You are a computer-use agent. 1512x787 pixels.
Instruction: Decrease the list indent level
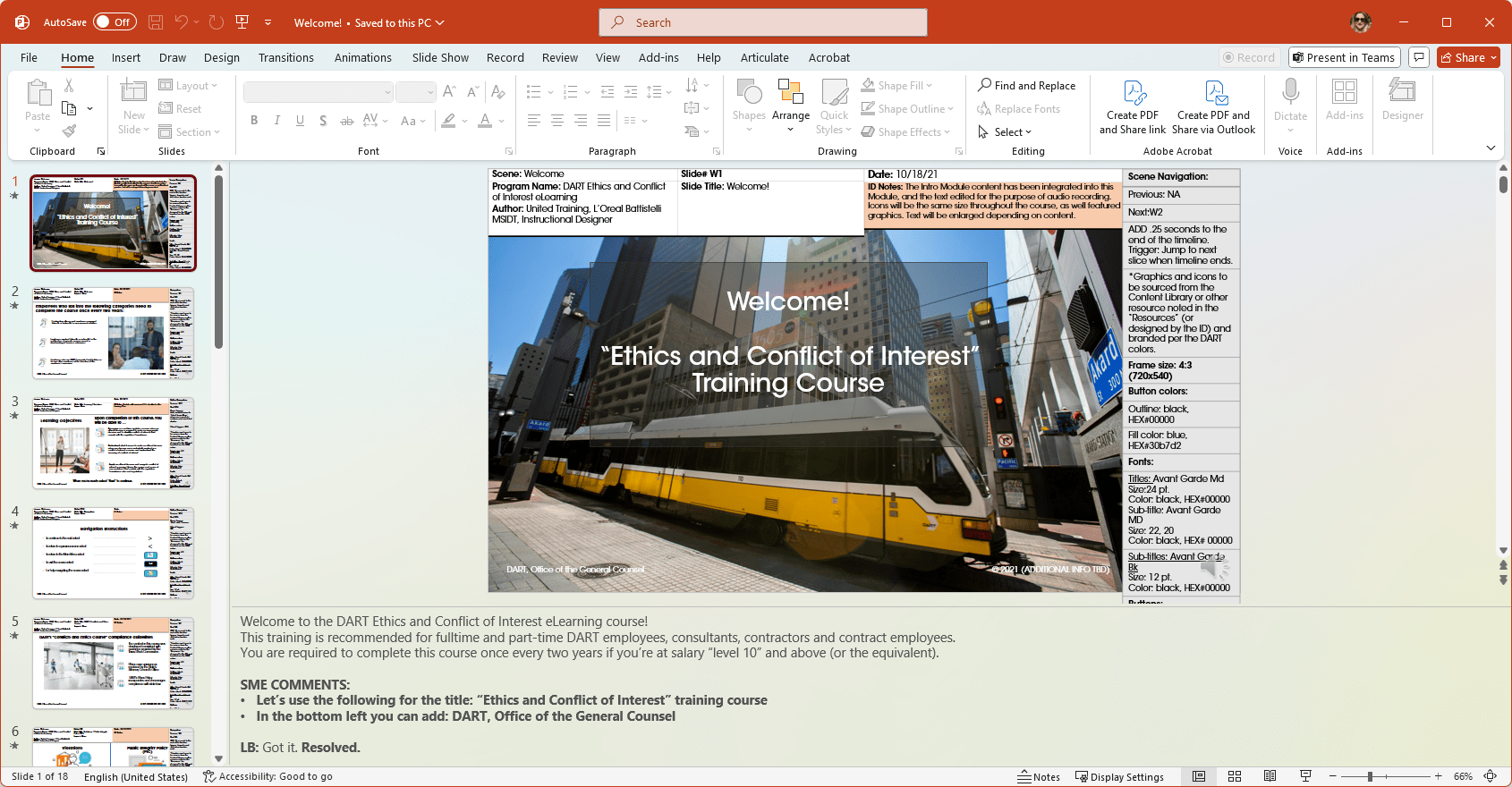pyautogui.click(x=607, y=91)
